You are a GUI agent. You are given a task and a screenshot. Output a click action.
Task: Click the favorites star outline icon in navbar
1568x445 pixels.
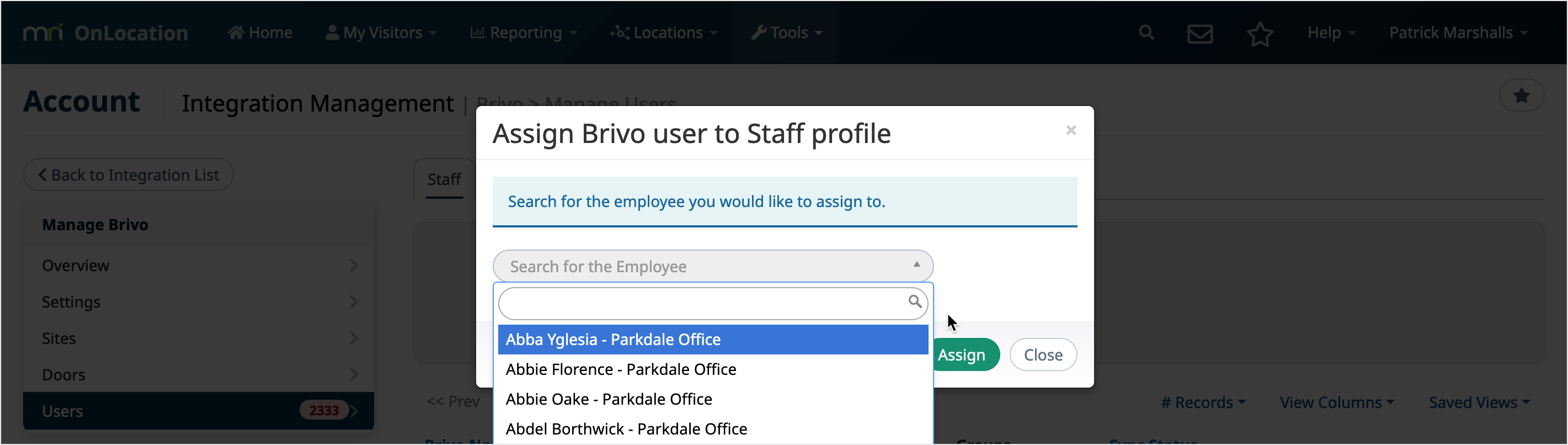1260,34
